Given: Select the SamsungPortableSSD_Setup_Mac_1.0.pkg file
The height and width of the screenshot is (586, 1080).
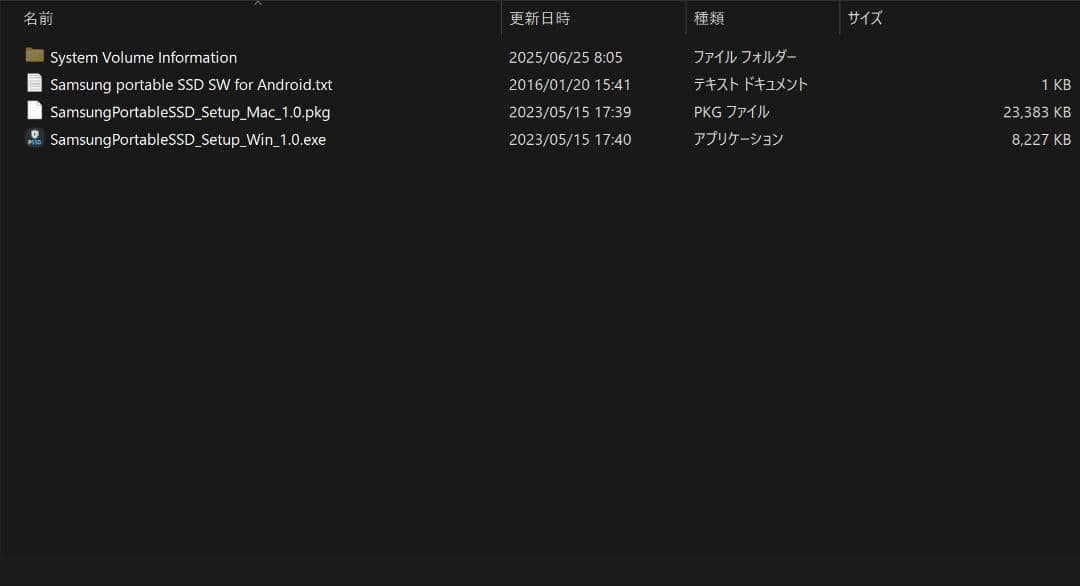Looking at the screenshot, I should [188, 112].
